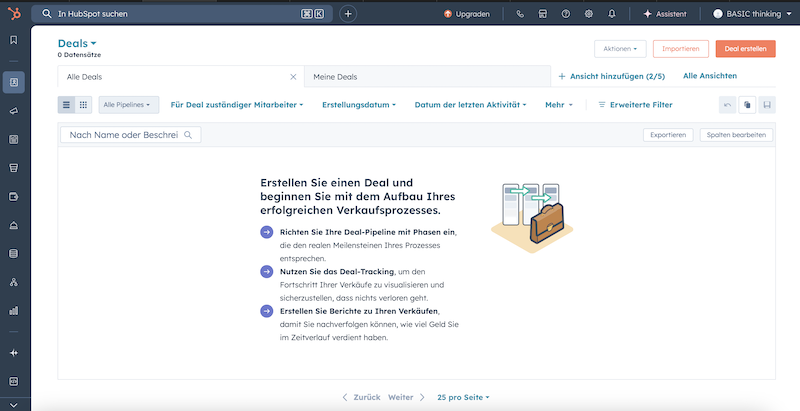
Task: Open the Notifications bell icon
Action: pos(612,14)
